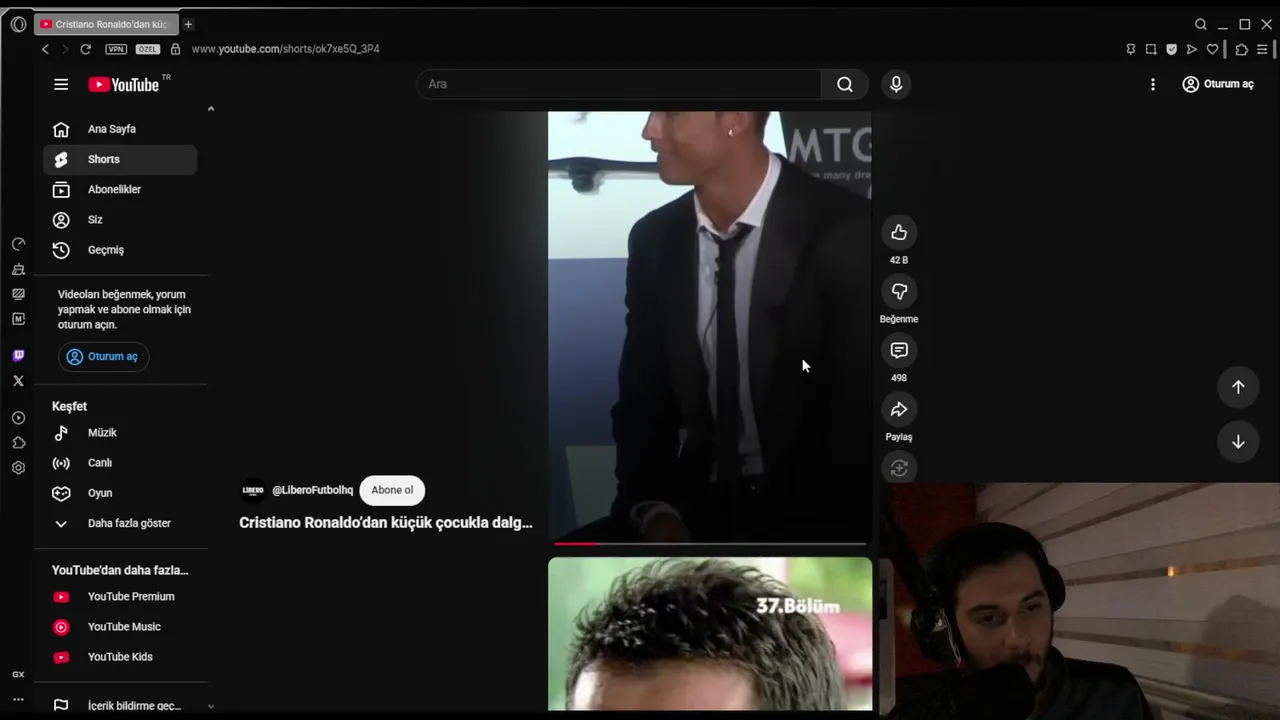Click the search magnifier button
The width and height of the screenshot is (1280, 720).
(x=845, y=84)
